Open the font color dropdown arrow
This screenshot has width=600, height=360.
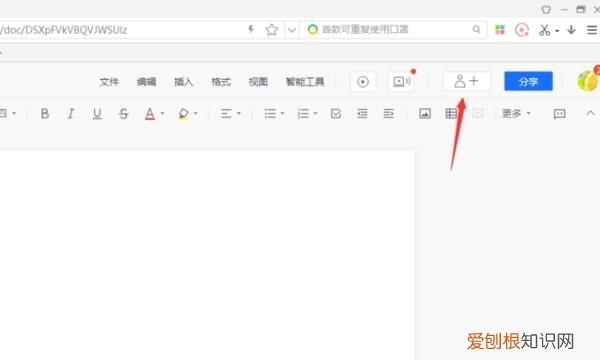[x=163, y=114]
